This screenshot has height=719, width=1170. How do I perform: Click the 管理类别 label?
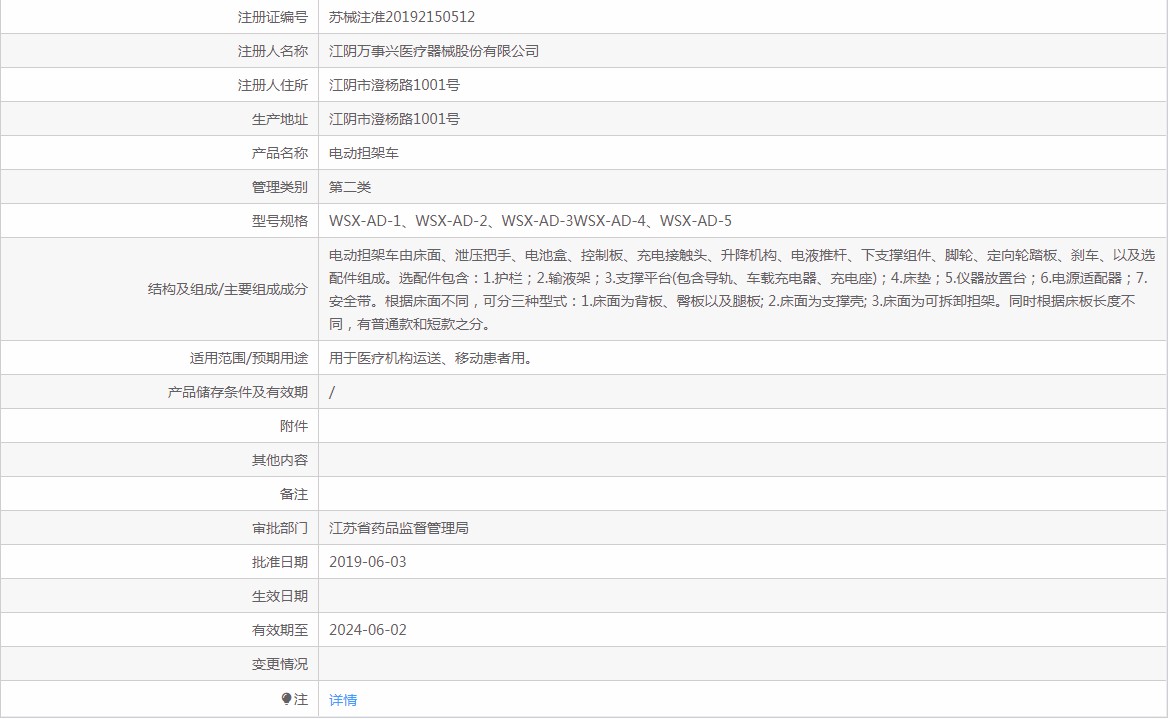point(280,186)
